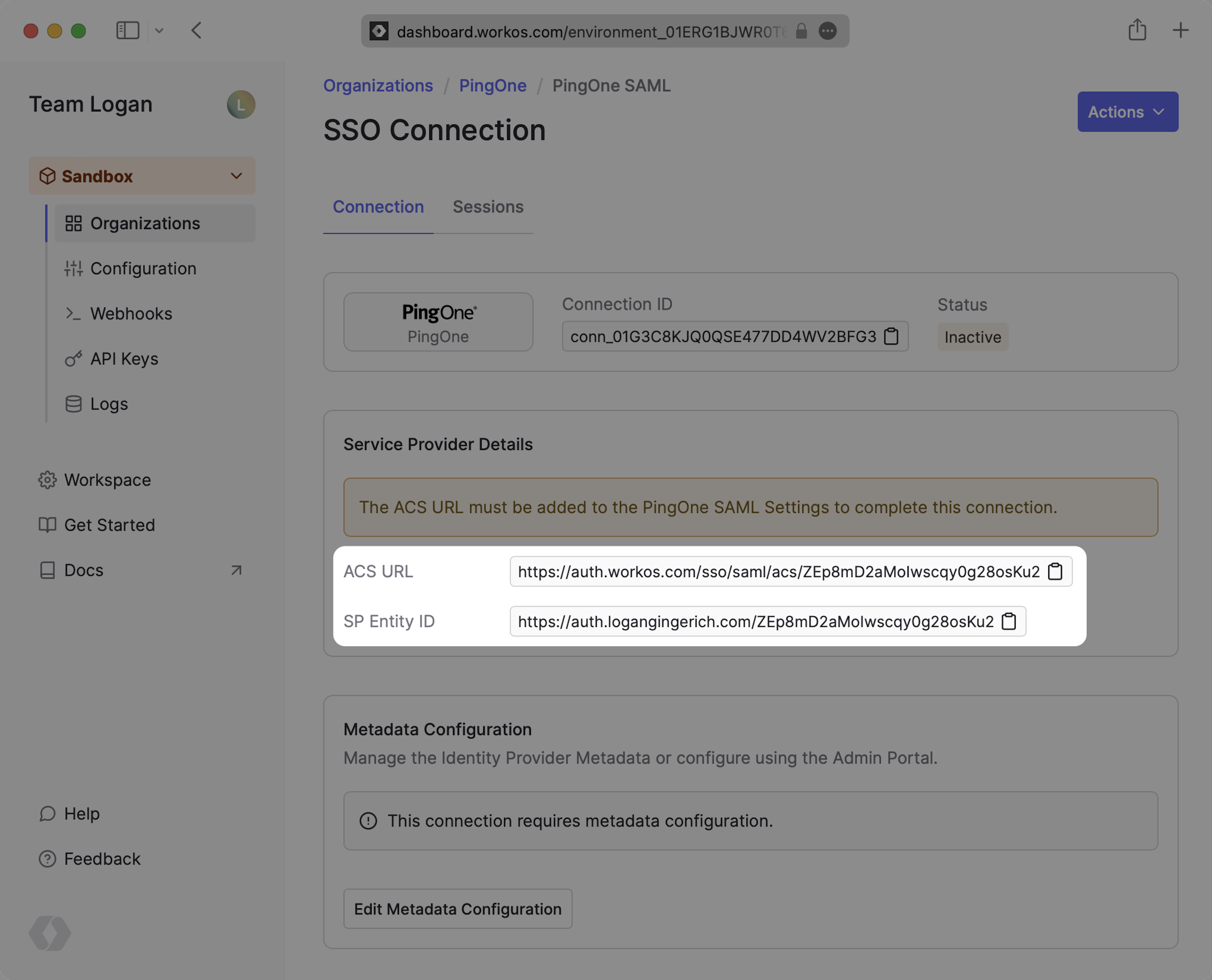Switch to the Sessions tab
Viewport: 1212px width, 980px height.
tap(488, 207)
